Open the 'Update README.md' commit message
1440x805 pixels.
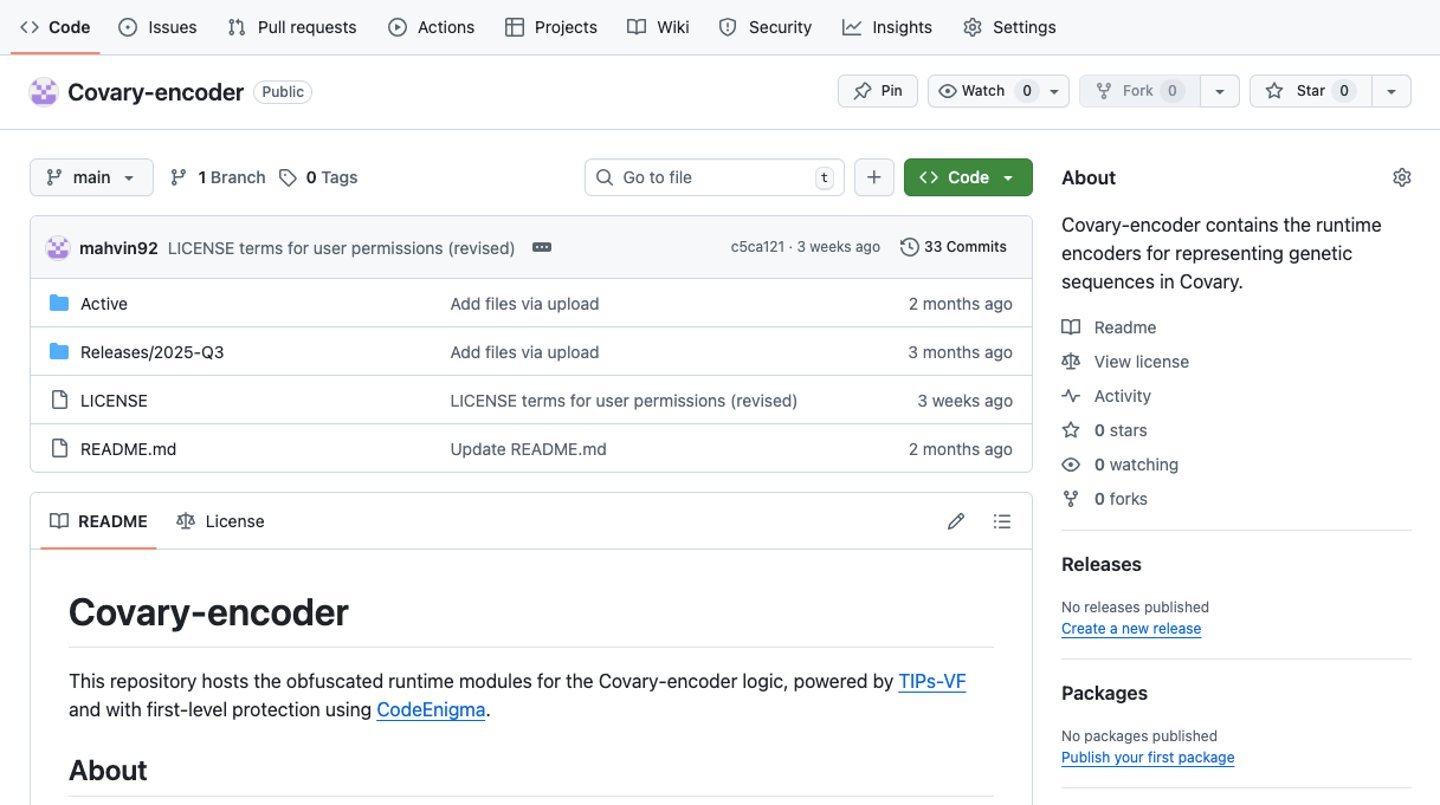[x=528, y=449]
